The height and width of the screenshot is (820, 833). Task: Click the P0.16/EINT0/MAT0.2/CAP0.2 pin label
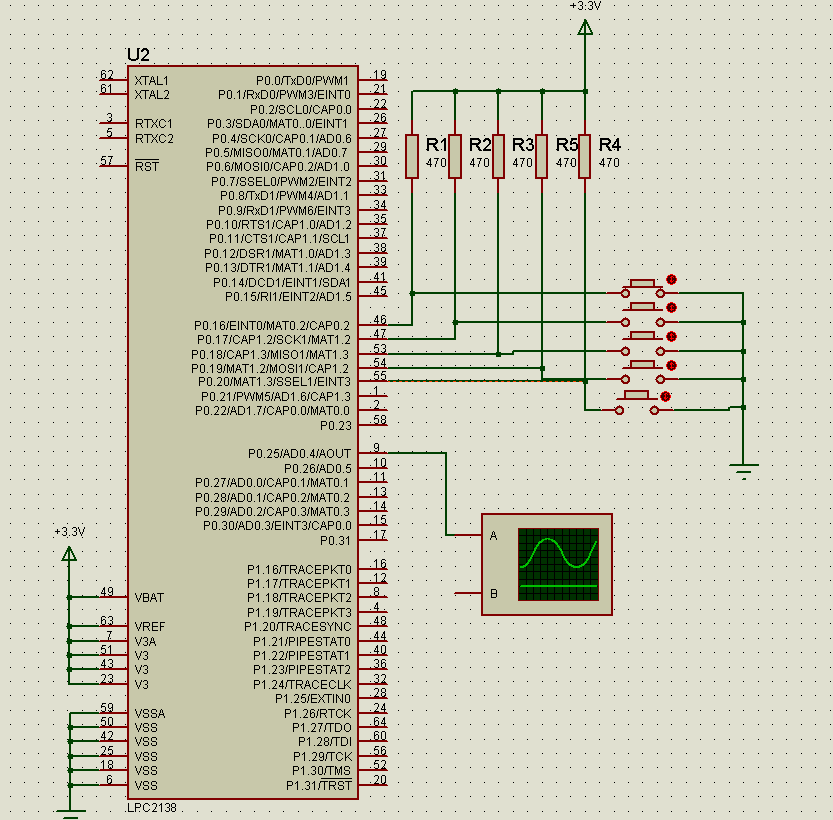(x=272, y=326)
